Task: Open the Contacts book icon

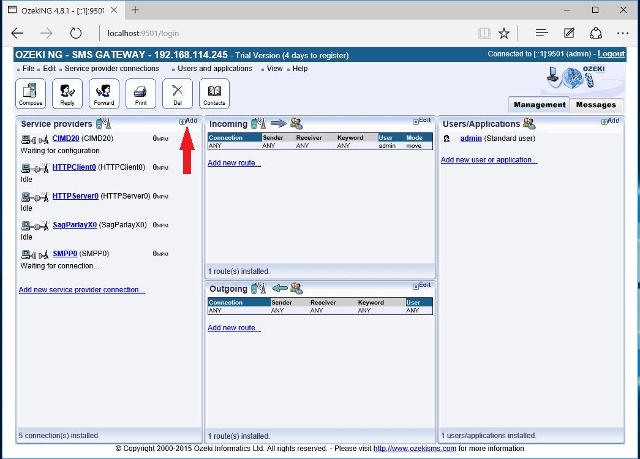Action: pos(214,94)
